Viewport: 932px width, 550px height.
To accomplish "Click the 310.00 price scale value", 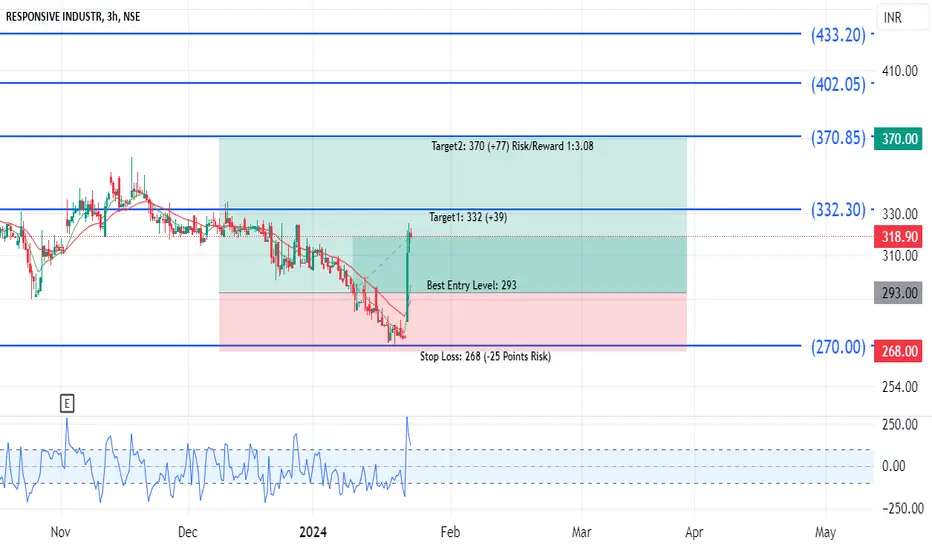I will 900,256.
